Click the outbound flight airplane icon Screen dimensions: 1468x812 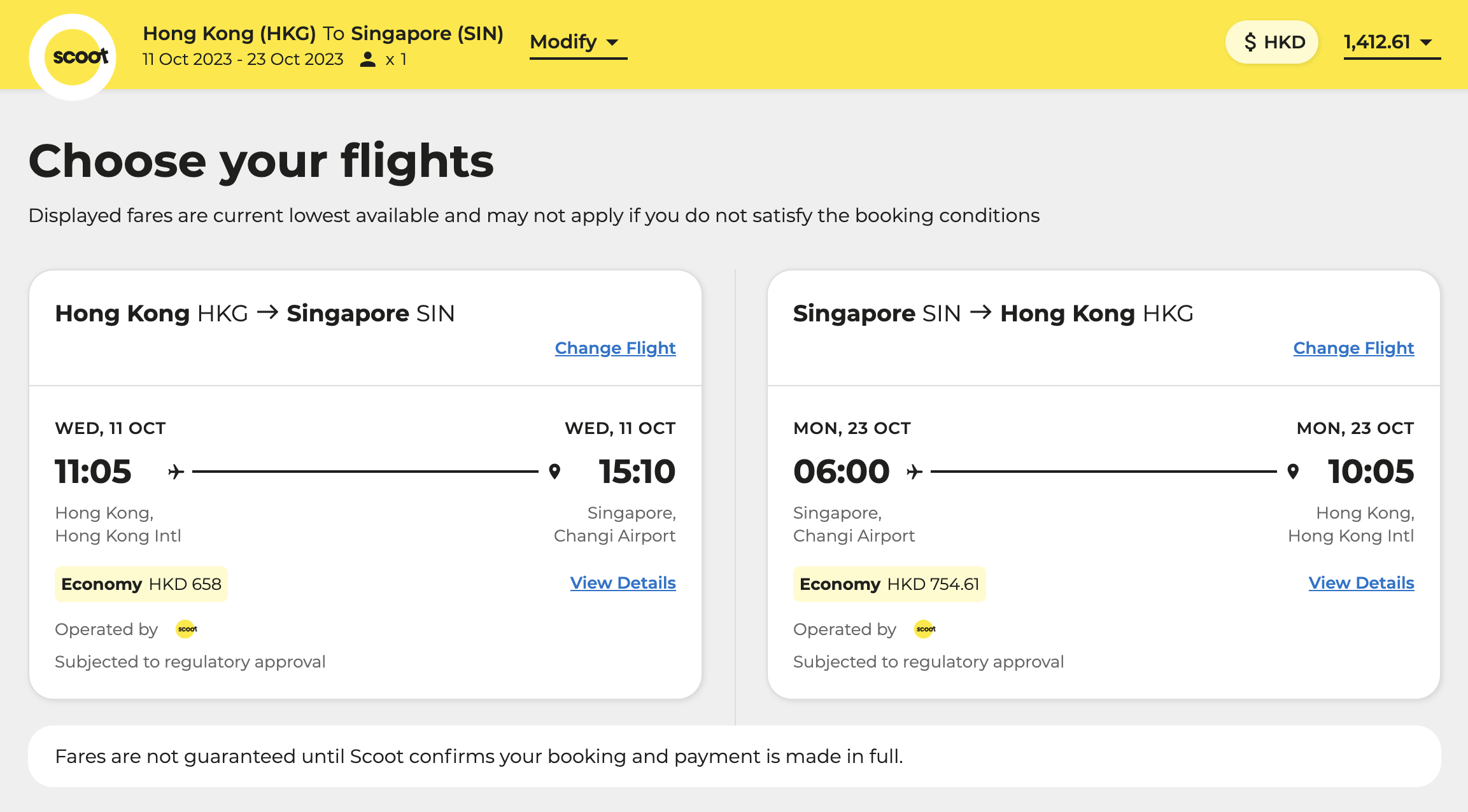coord(176,472)
